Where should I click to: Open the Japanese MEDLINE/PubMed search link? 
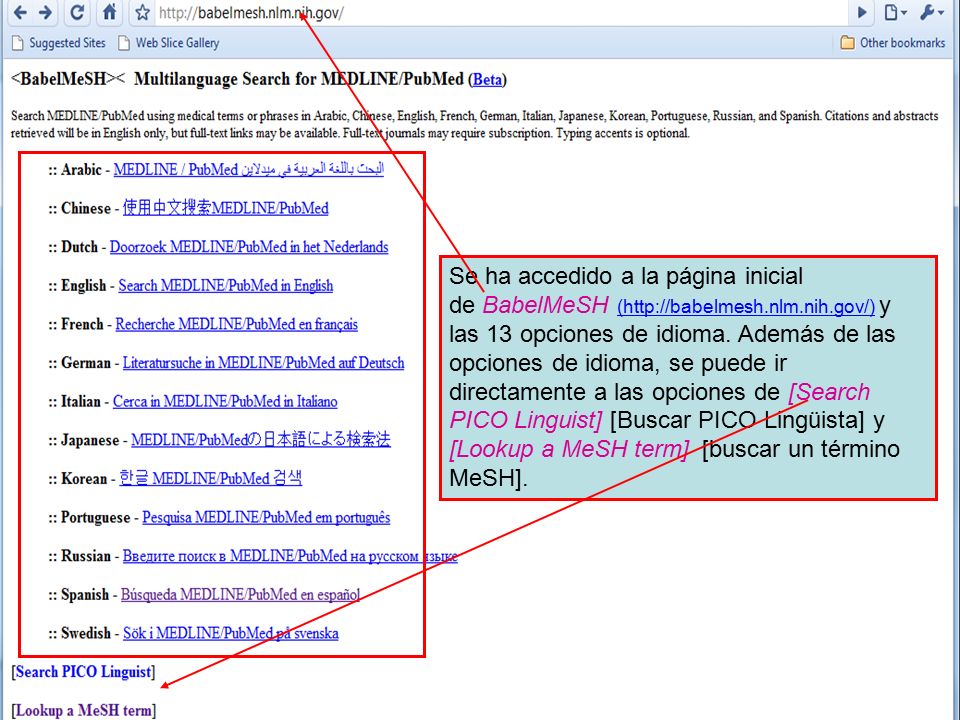261,440
